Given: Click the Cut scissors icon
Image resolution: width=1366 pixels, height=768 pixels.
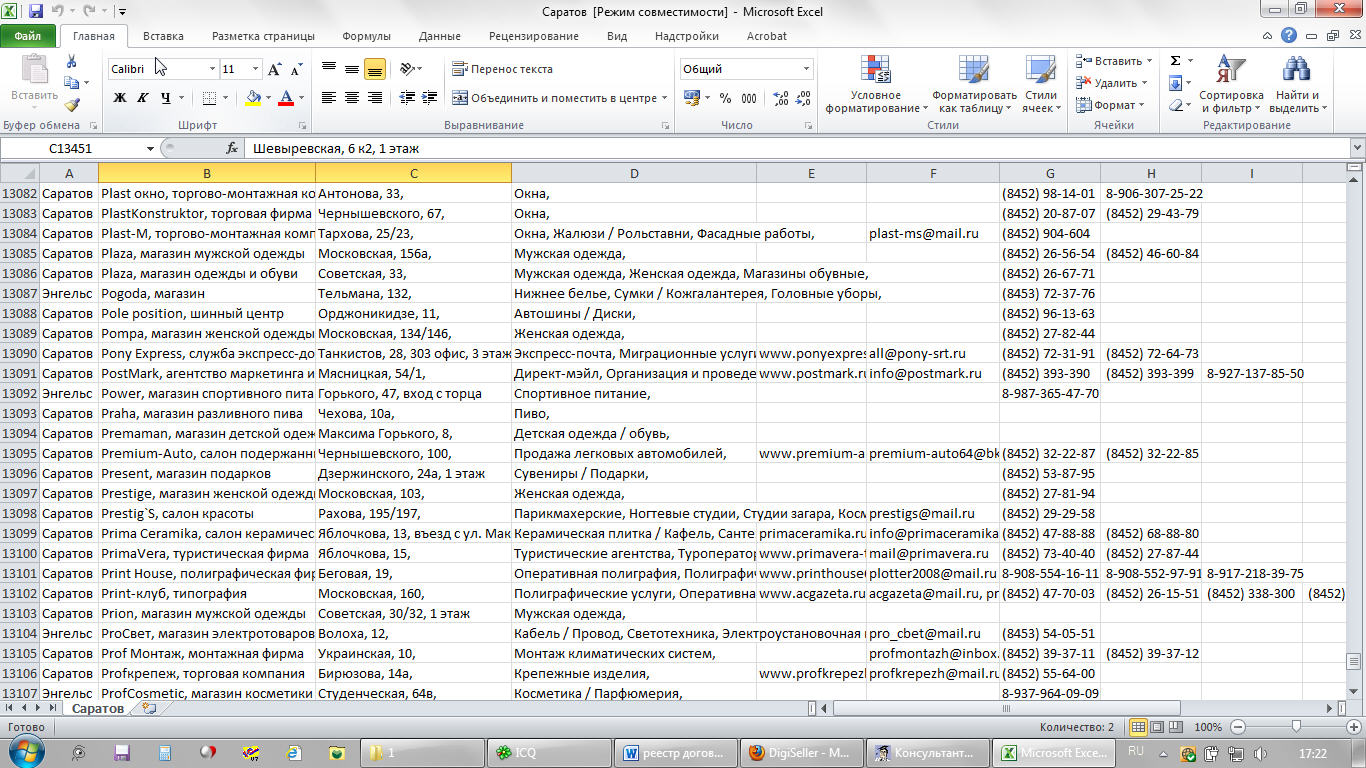Looking at the screenshot, I should (72, 62).
